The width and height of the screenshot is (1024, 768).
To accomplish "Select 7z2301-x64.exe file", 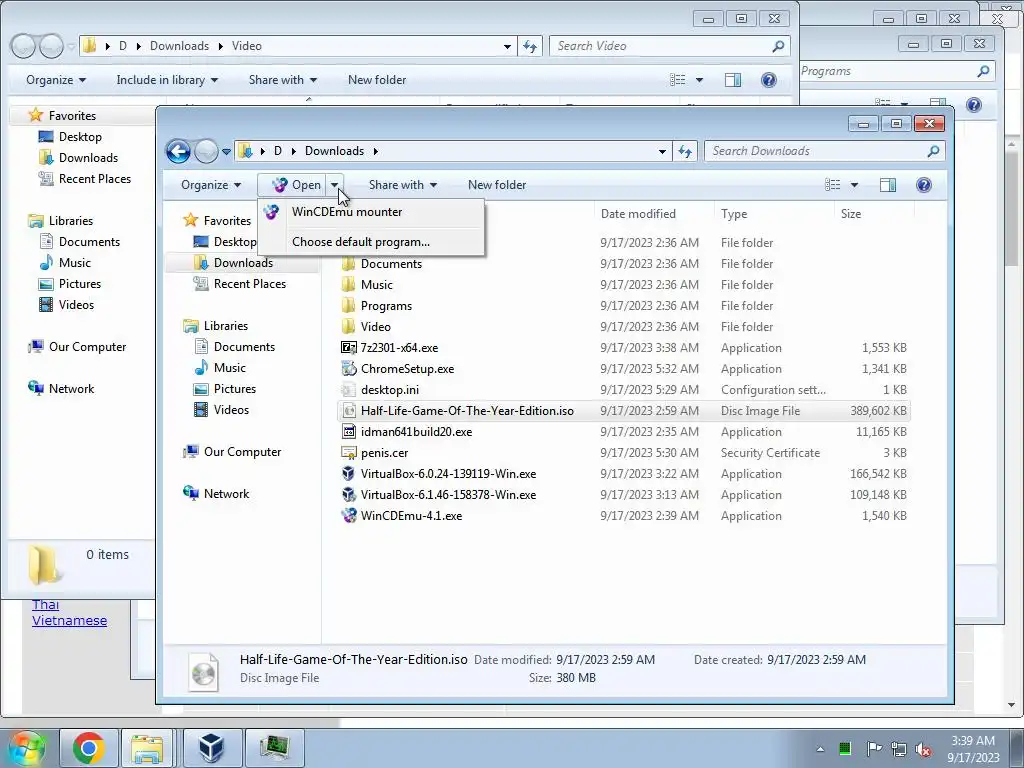I will coord(399,347).
